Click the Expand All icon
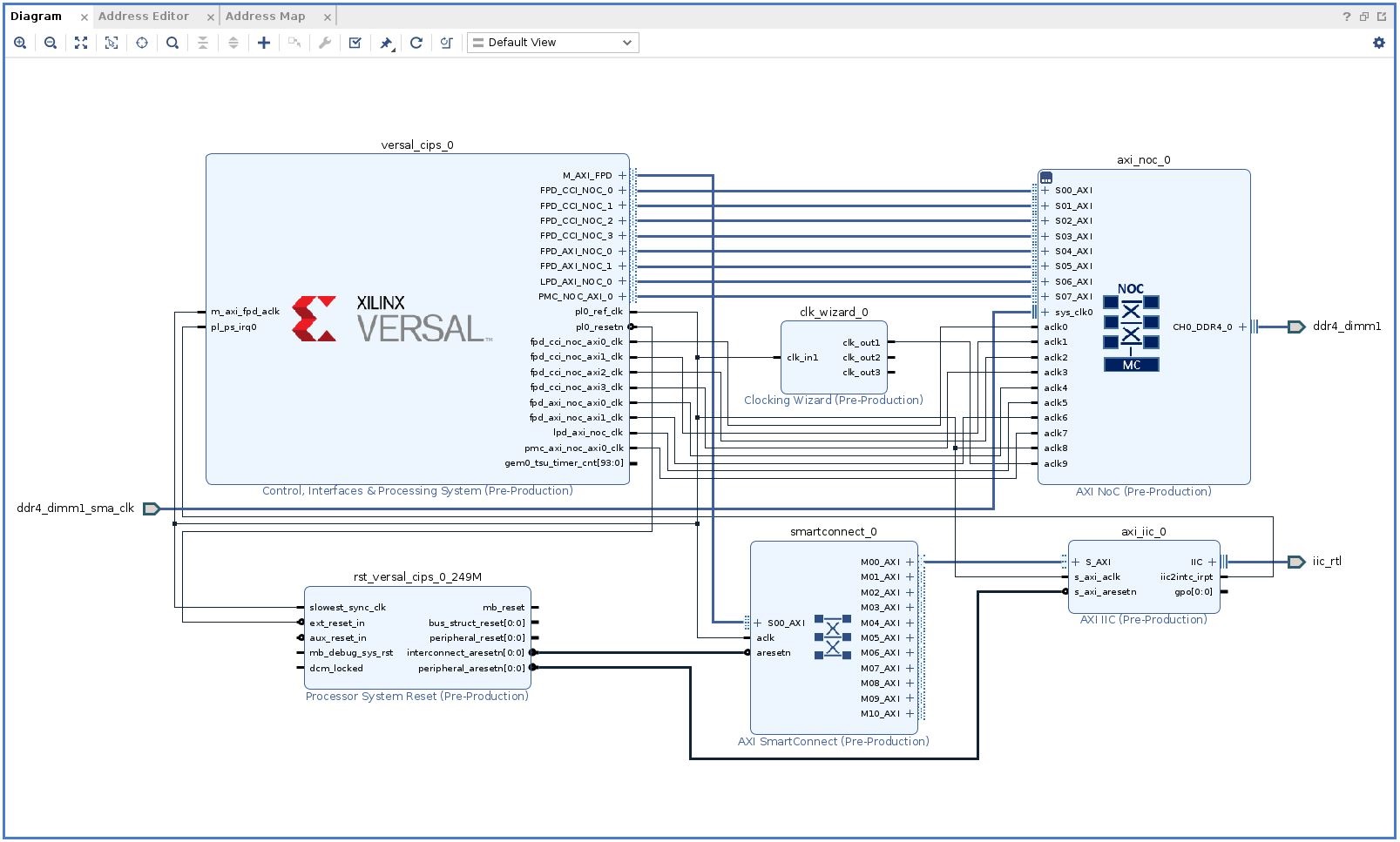The image size is (1400, 842). pos(233,43)
